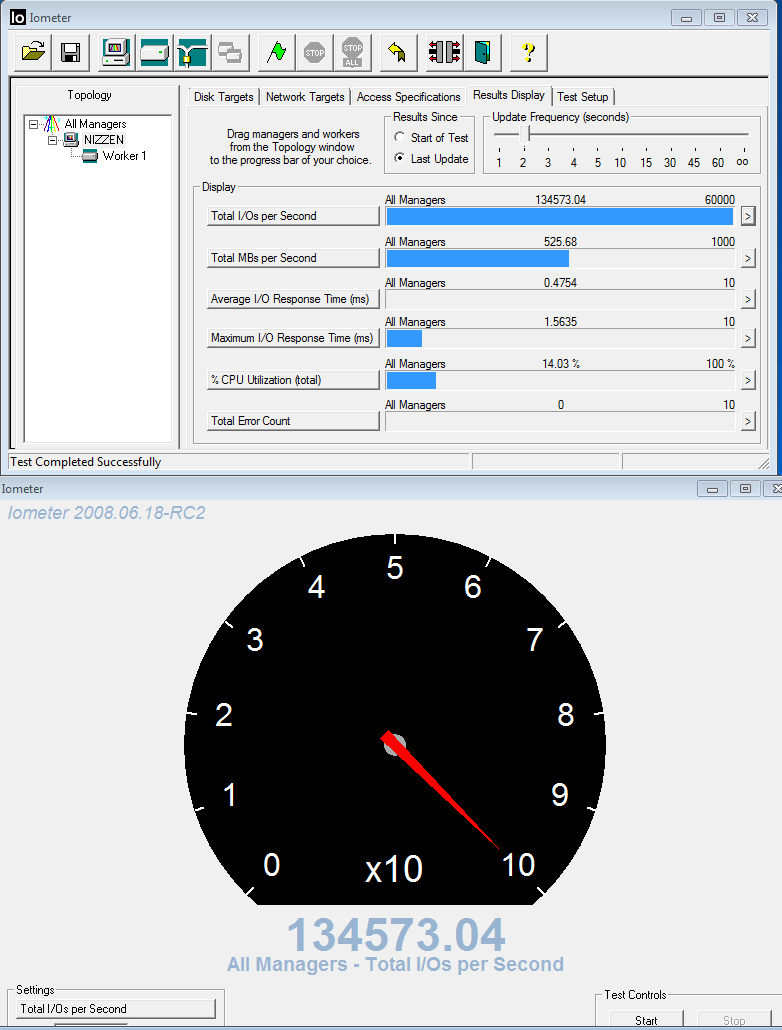Image resolution: width=782 pixels, height=1030 pixels.
Task: Click Settings Total I/Os per Second button
Action: tap(116, 1008)
